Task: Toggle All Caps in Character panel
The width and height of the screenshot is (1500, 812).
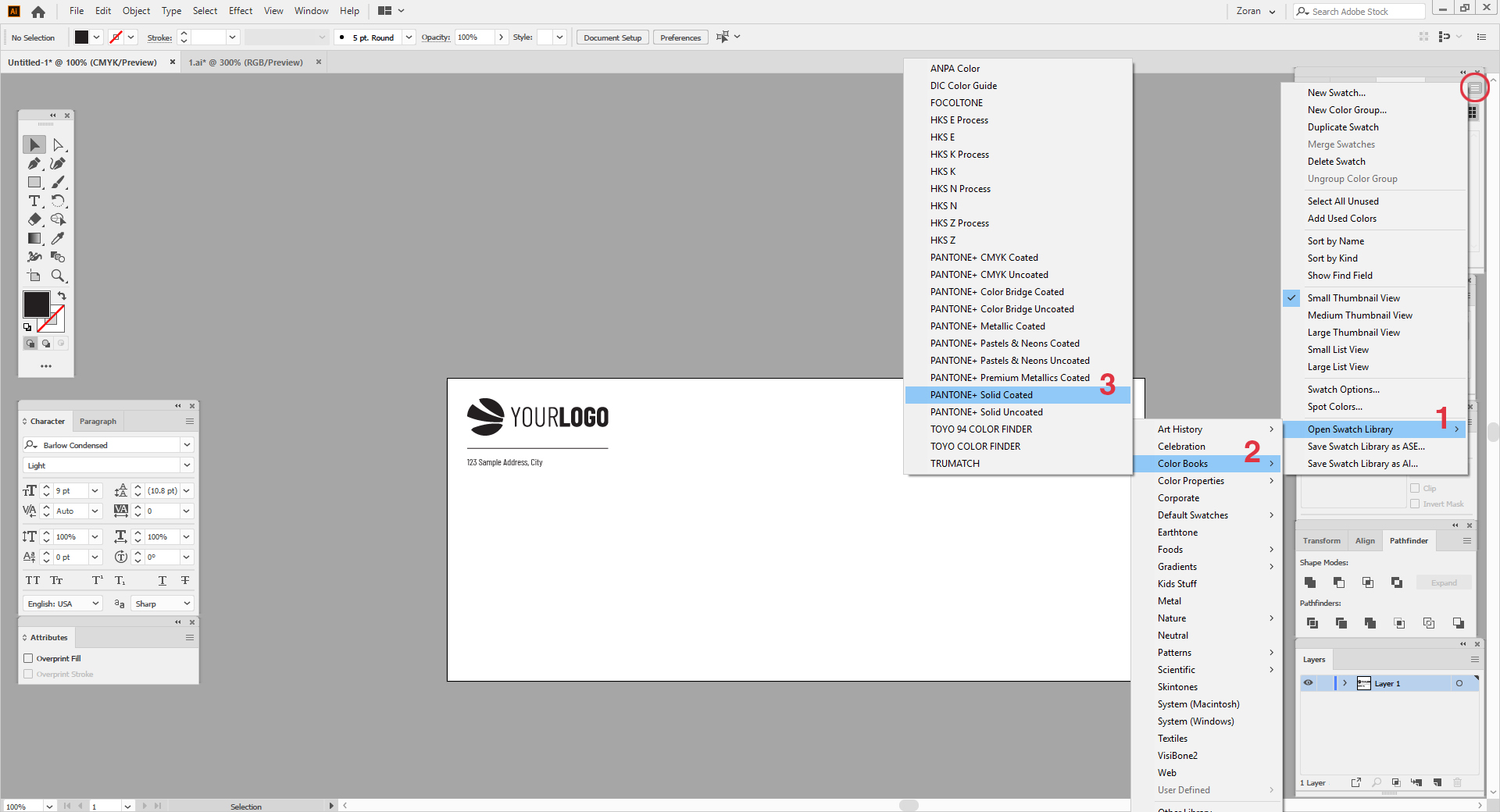Action: click(x=33, y=580)
